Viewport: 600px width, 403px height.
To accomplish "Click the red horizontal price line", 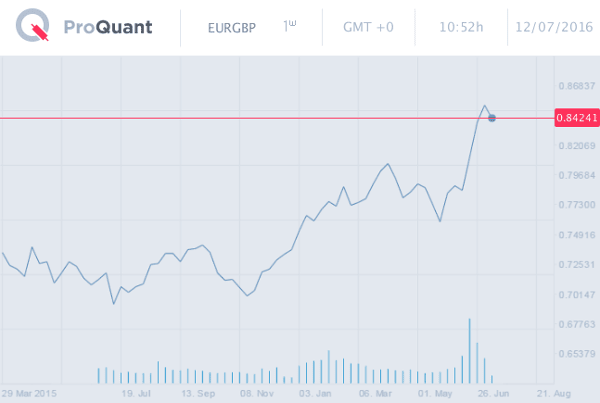I will (250, 118).
